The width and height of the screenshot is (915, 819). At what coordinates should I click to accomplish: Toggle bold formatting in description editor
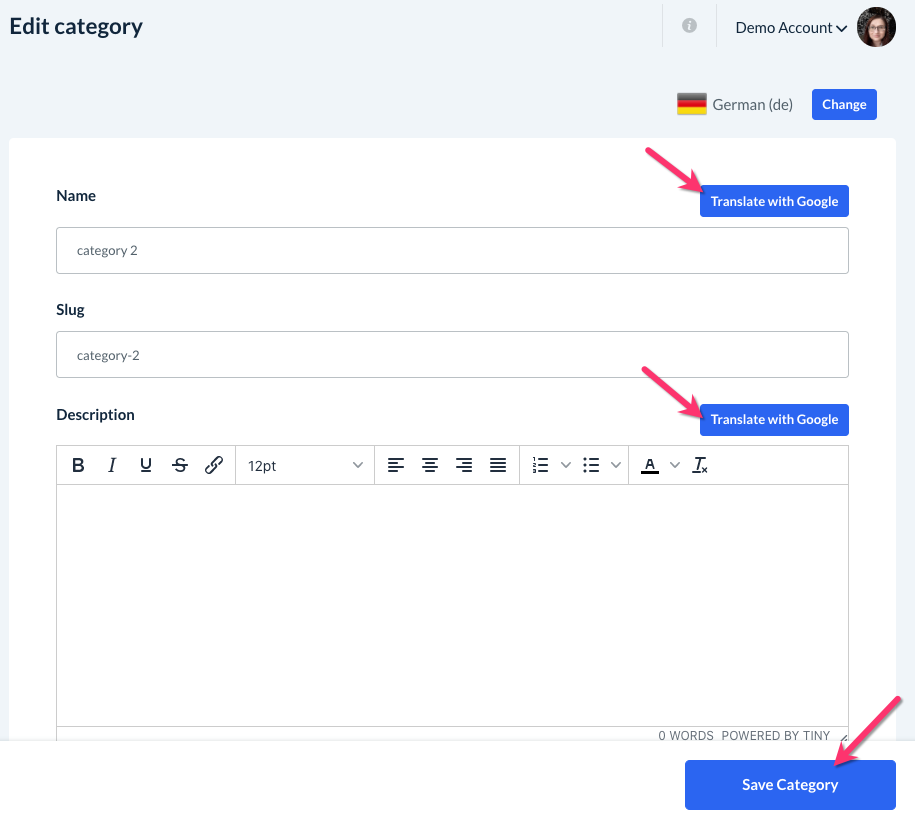pyautogui.click(x=78, y=465)
